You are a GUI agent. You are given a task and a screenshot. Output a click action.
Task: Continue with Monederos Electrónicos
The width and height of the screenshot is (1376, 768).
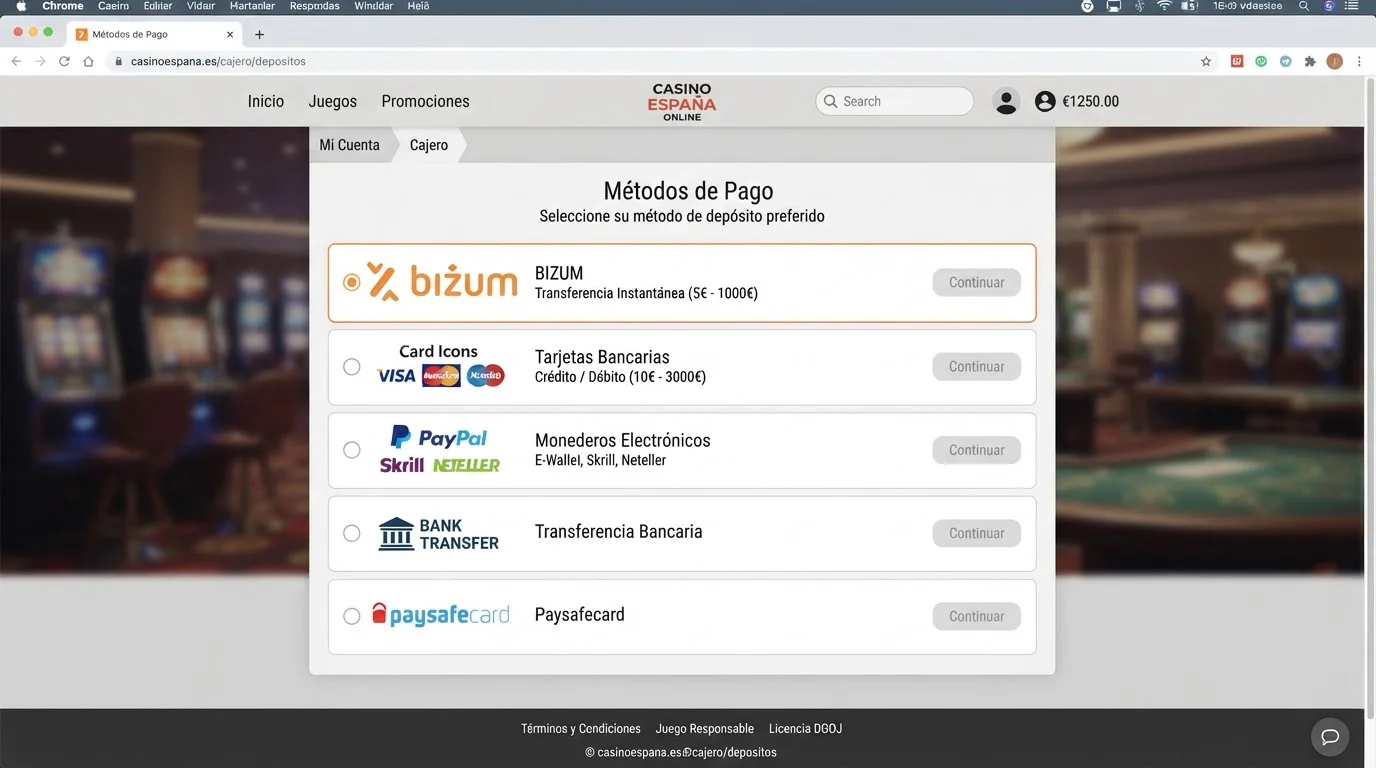pyautogui.click(x=977, y=450)
